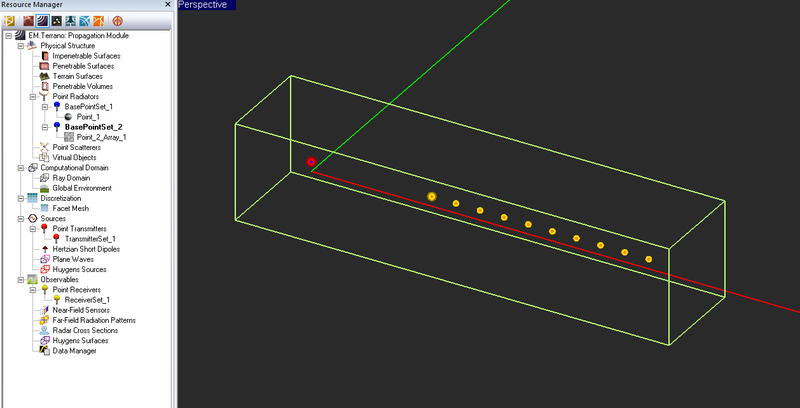Collapse the Point Radiators node
800x408 pixels.
click(33, 96)
